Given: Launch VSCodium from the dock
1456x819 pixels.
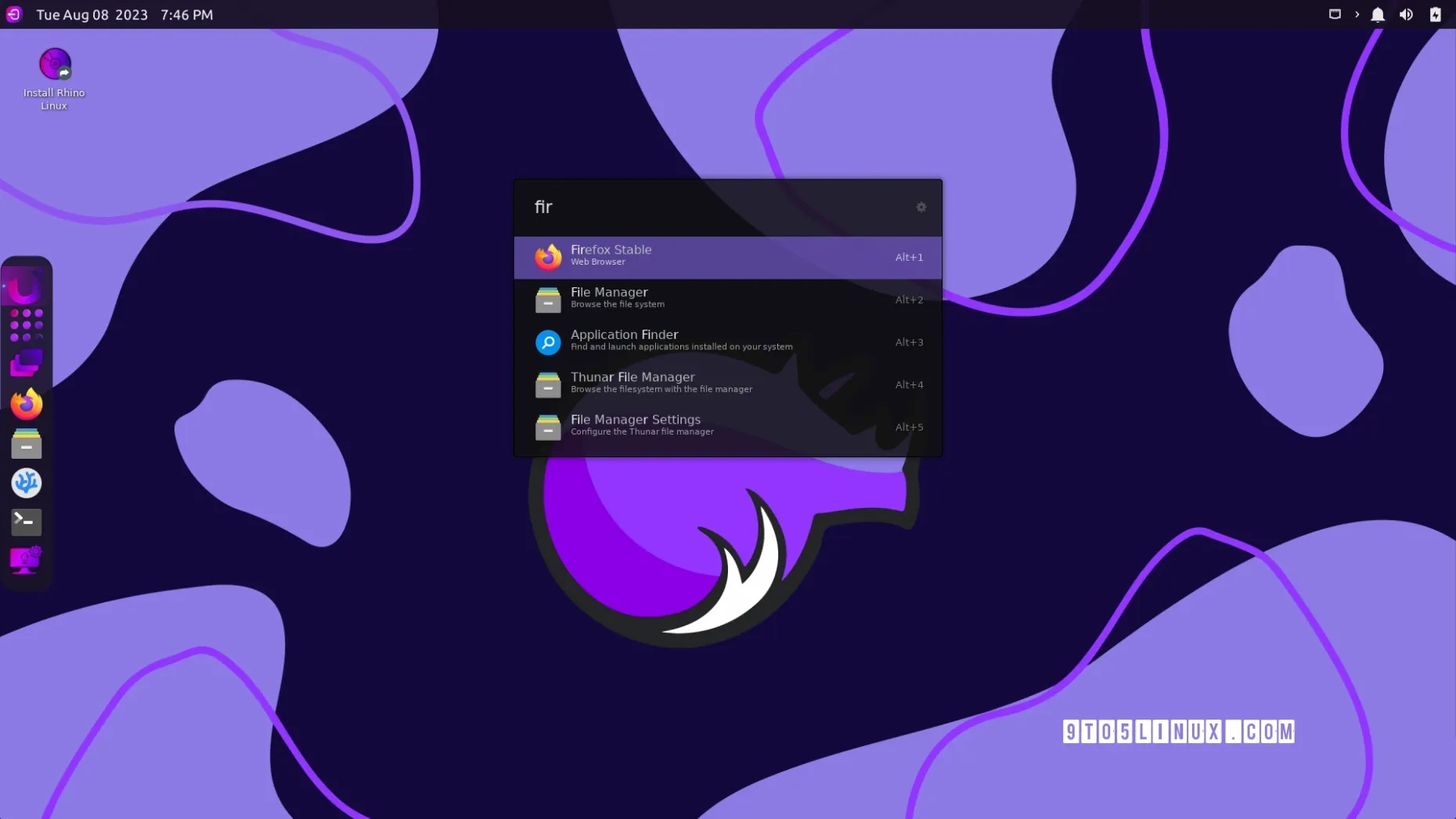Looking at the screenshot, I should [x=27, y=482].
